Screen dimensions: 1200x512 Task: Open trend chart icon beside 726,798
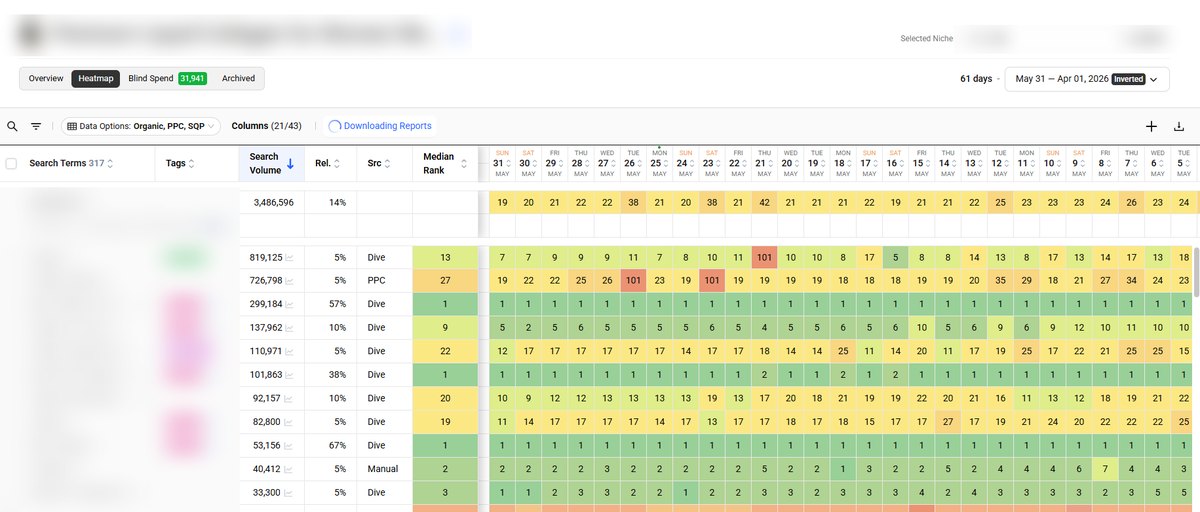tap(289, 281)
